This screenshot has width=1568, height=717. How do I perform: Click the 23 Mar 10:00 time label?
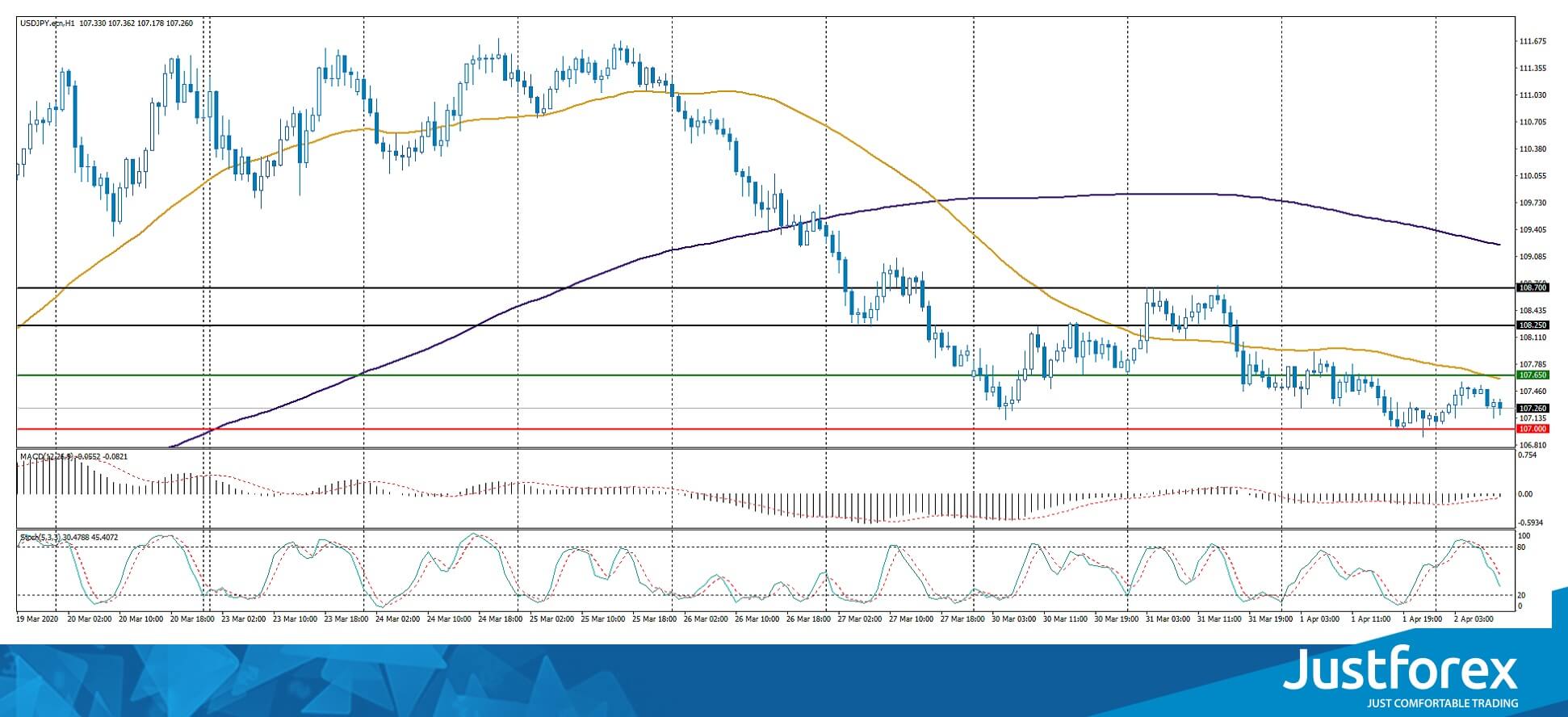296,619
